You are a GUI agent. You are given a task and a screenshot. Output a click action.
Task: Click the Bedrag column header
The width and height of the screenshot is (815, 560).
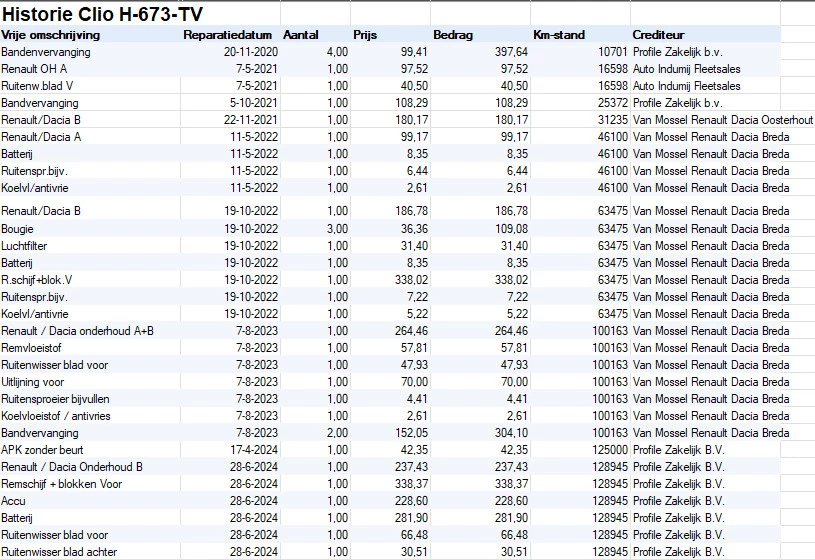pos(453,35)
